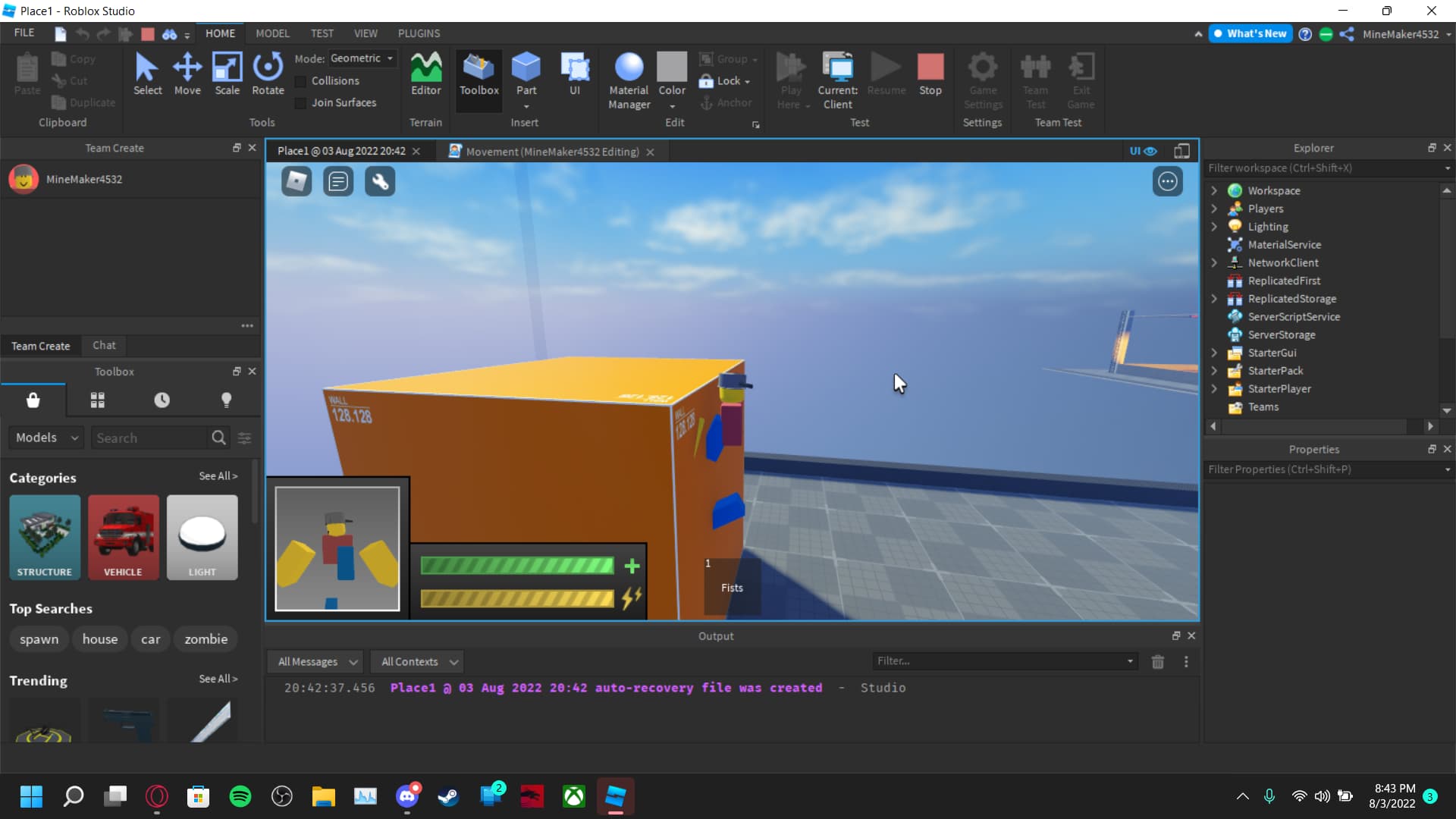
Task: Expand the Workspace tree node
Action: click(x=1214, y=191)
